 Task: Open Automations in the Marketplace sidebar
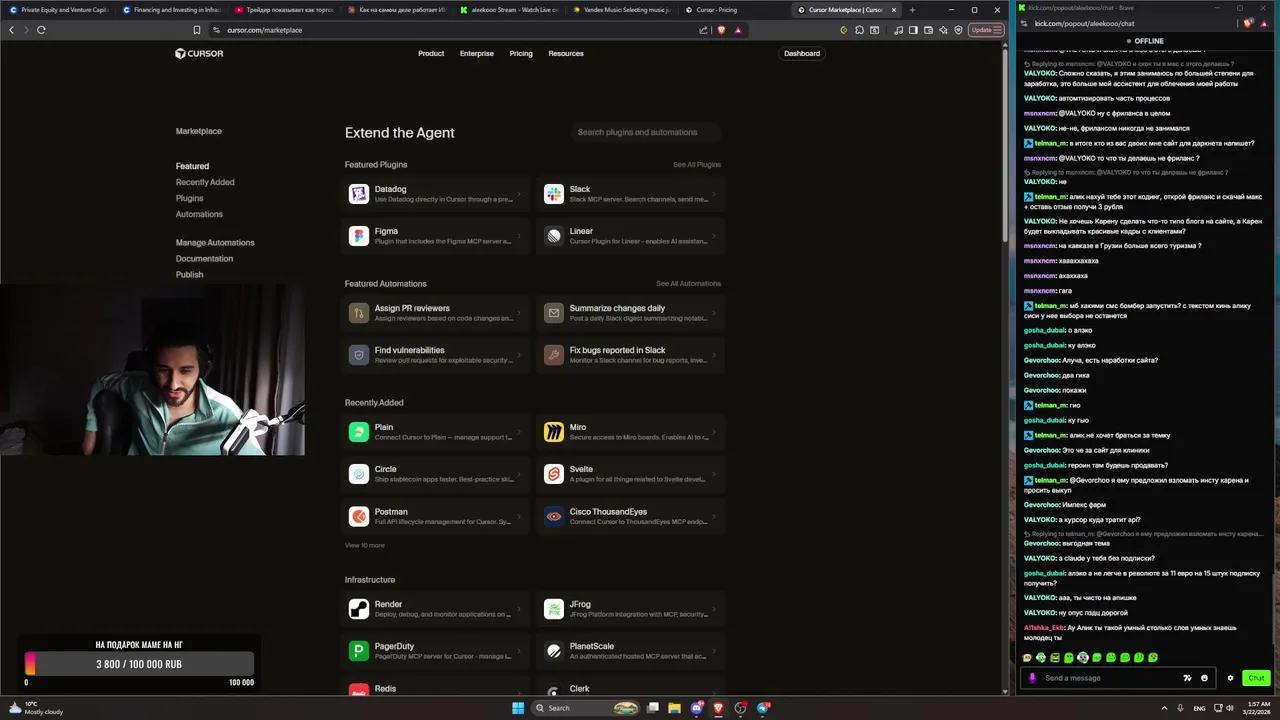click(199, 214)
